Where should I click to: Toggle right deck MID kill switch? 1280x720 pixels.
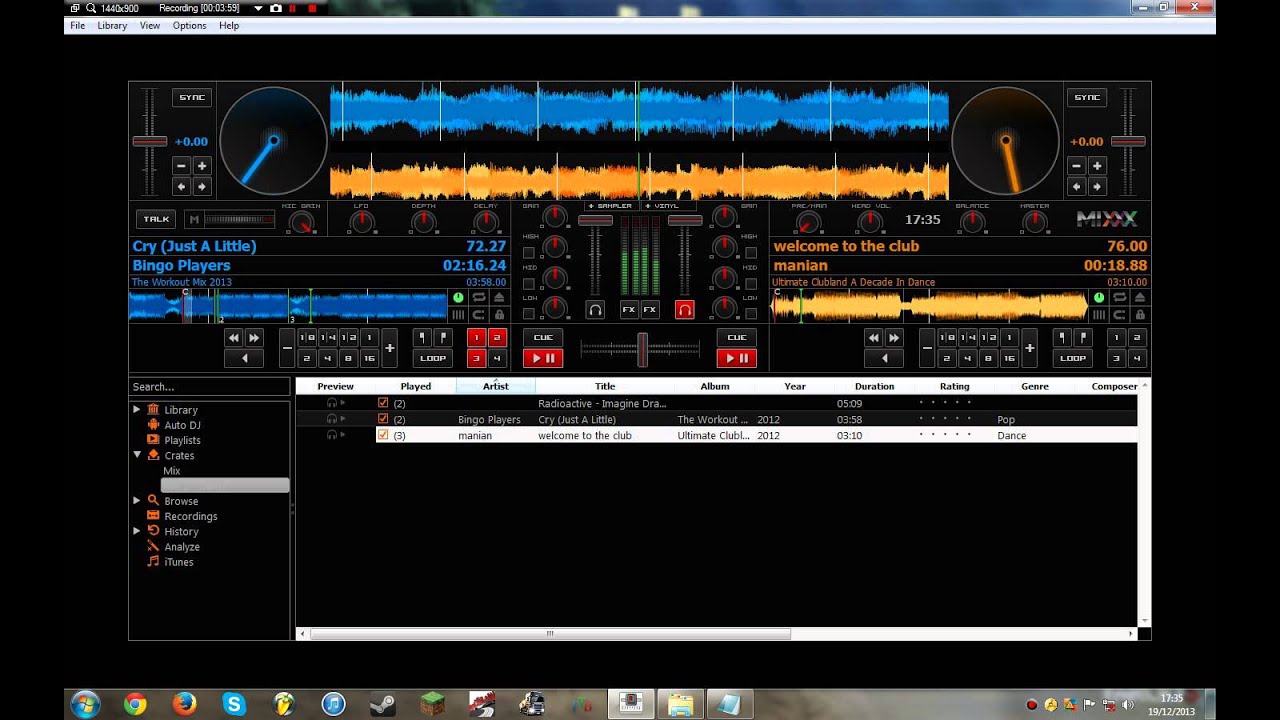(x=753, y=282)
